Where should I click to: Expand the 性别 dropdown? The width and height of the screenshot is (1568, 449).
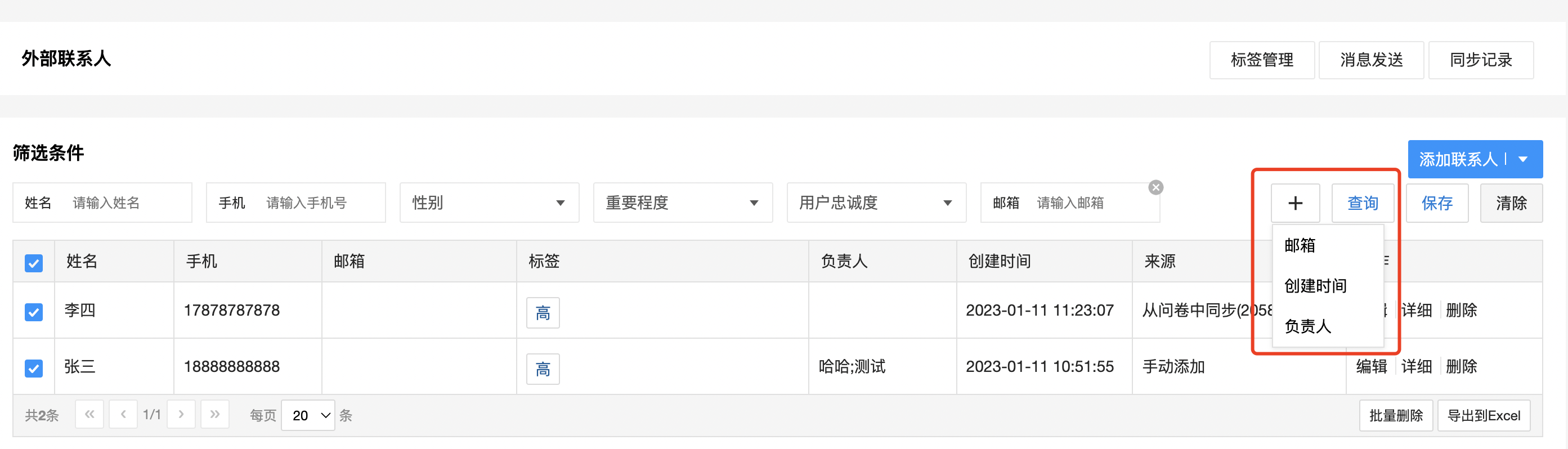490,203
